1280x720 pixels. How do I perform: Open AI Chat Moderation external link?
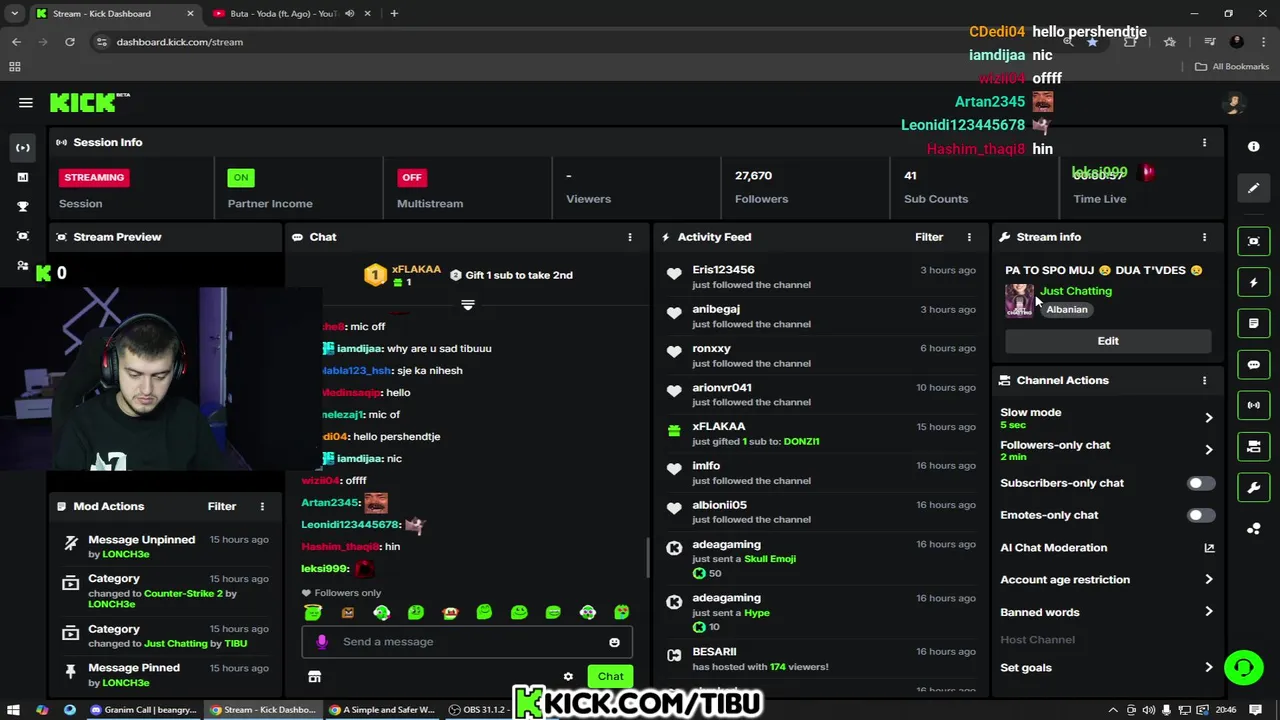[x=1209, y=548]
